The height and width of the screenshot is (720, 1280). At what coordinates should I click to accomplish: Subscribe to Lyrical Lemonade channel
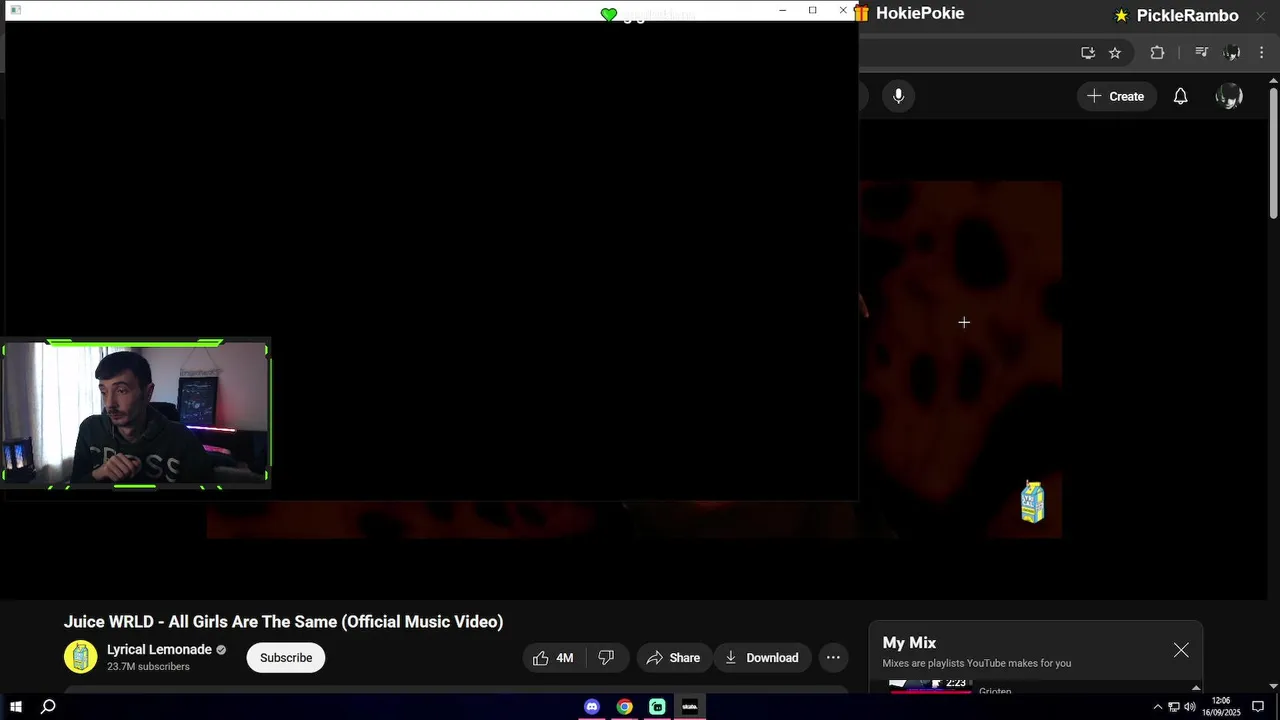[286, 657]
